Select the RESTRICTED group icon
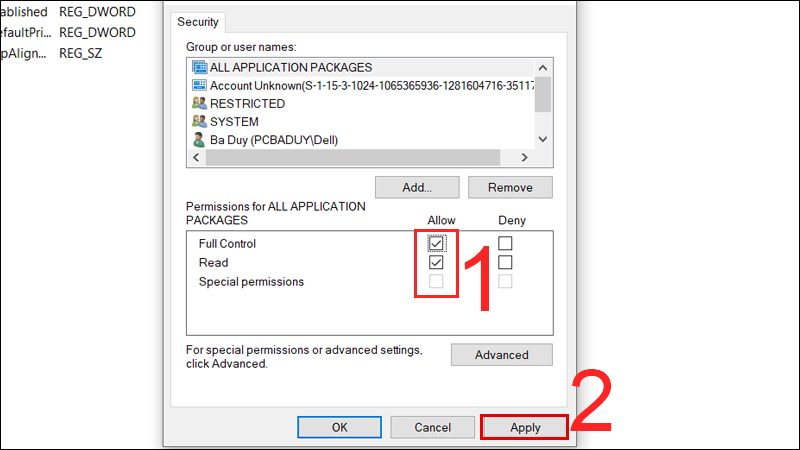Screen dimensions: 800x450 coord(198,103)
